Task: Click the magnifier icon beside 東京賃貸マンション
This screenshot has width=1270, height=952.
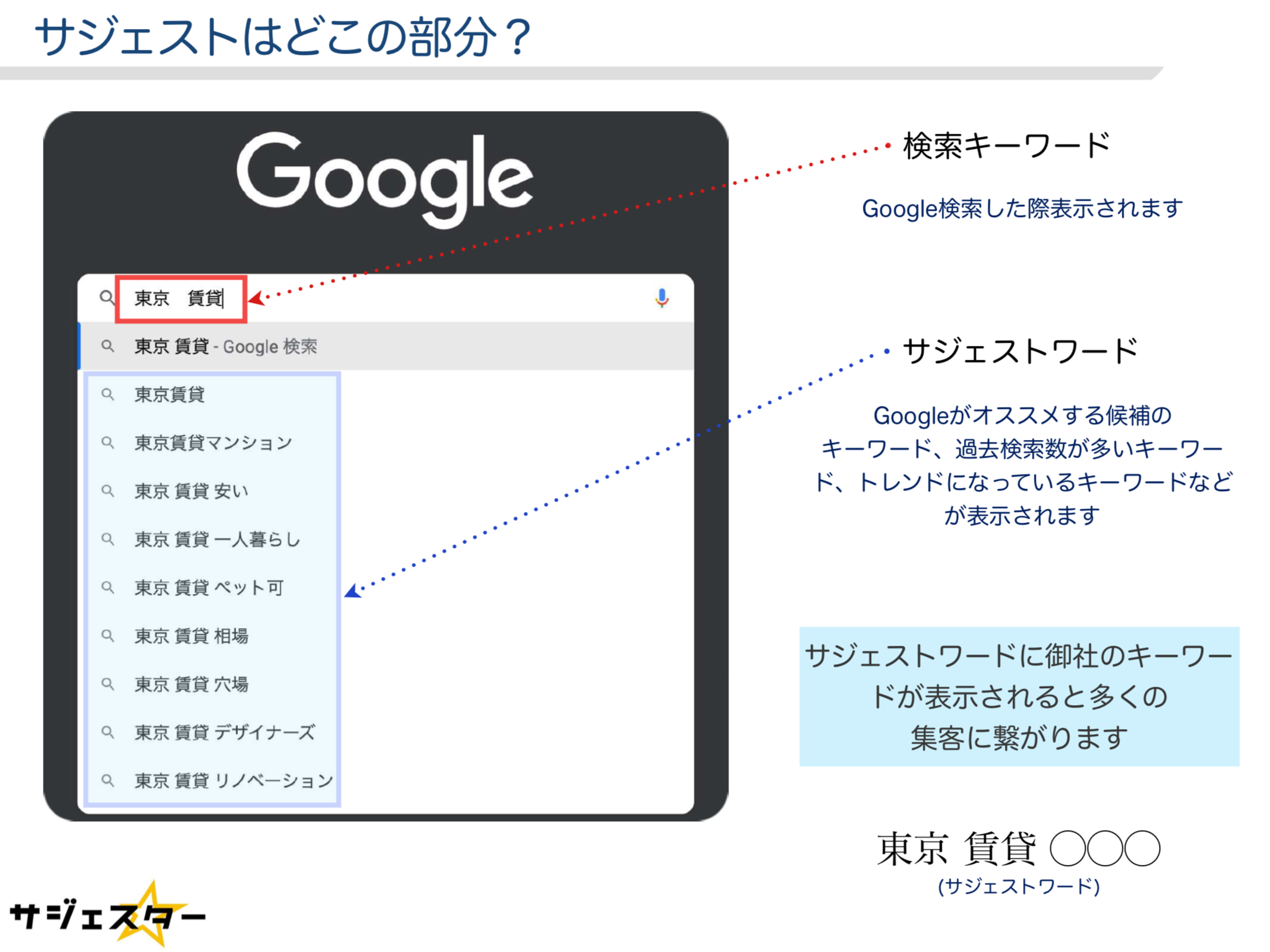Action: pos(109,443)
